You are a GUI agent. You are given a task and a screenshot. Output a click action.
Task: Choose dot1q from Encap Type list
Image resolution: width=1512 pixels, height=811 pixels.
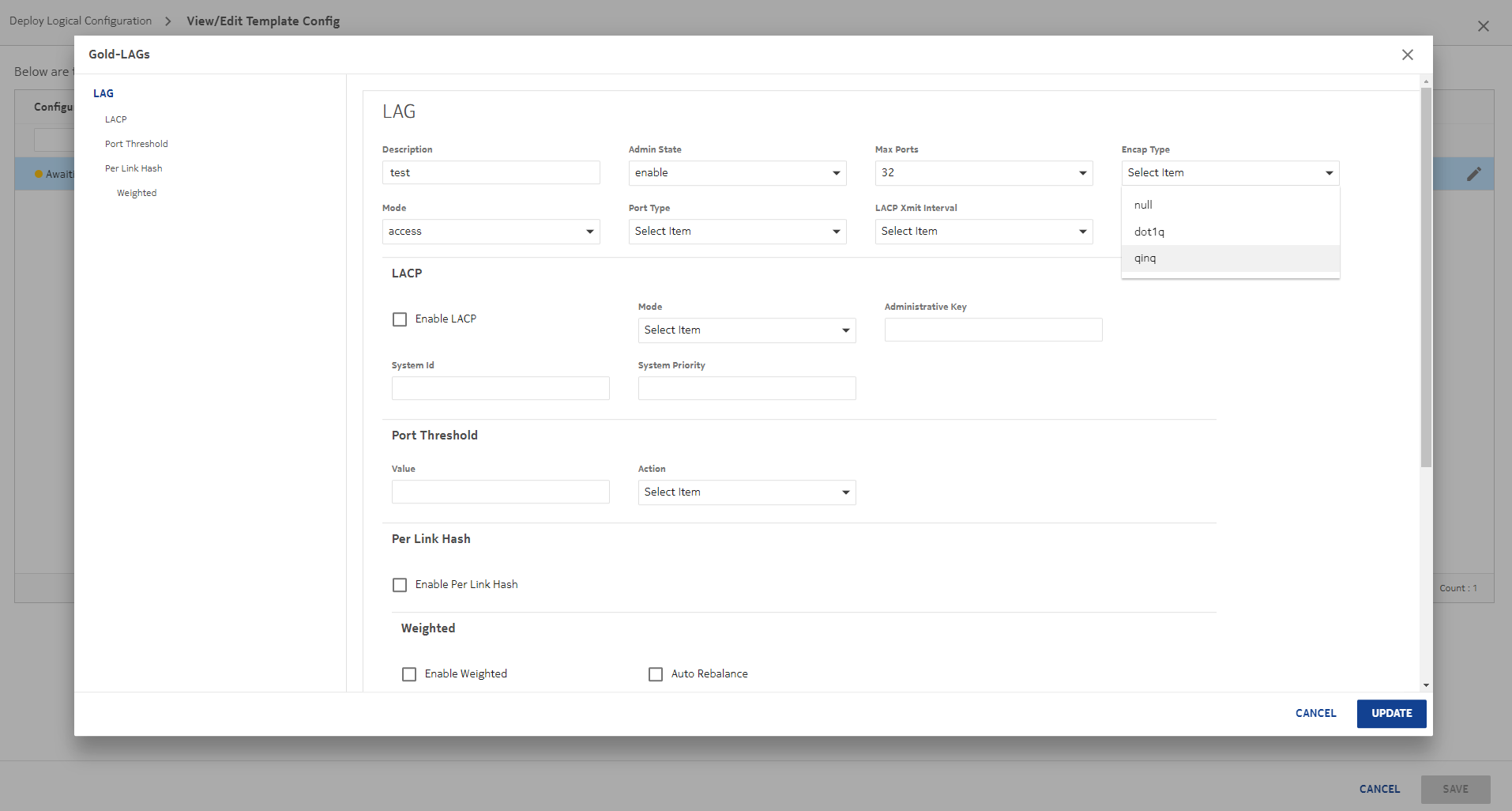(x=1230, y=232)
